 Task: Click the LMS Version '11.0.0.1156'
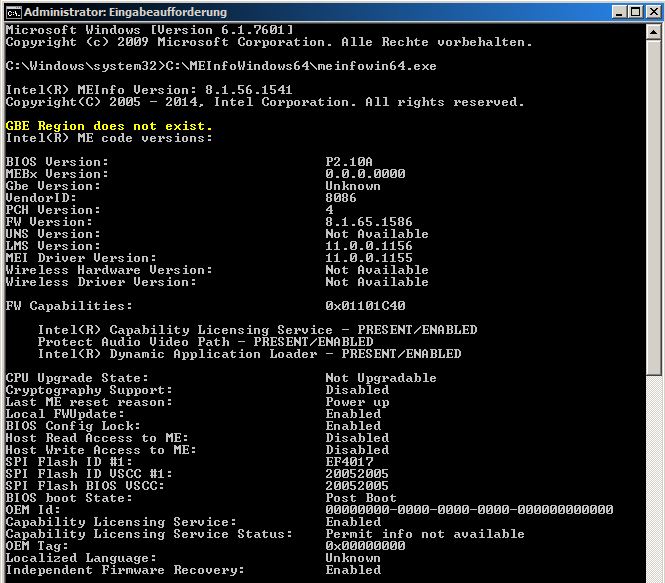(x=369, y=246)
